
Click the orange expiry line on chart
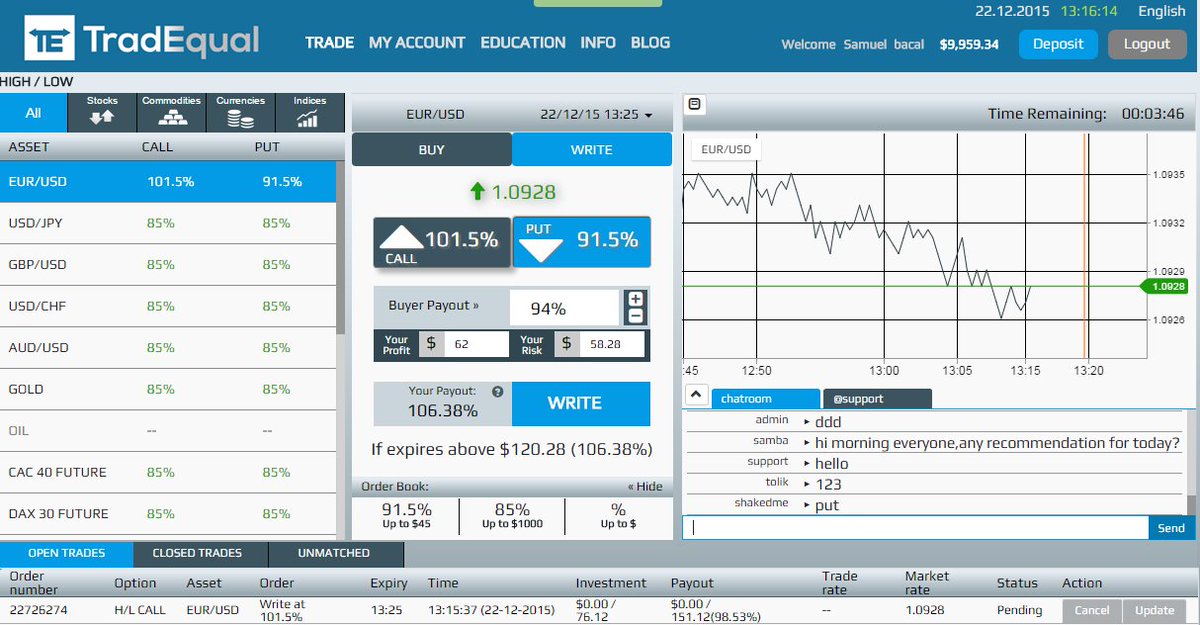(x=1084, y=245)
